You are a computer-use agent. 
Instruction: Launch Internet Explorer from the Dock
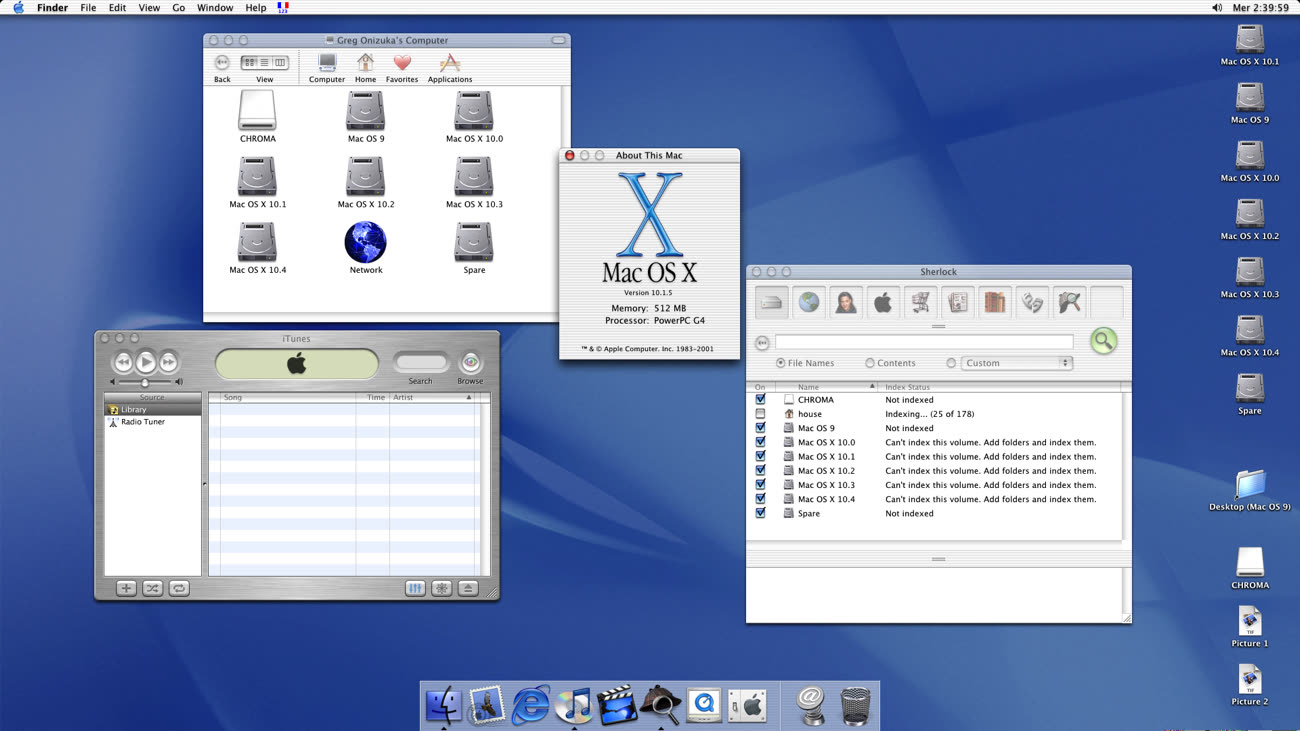(530, 706)
